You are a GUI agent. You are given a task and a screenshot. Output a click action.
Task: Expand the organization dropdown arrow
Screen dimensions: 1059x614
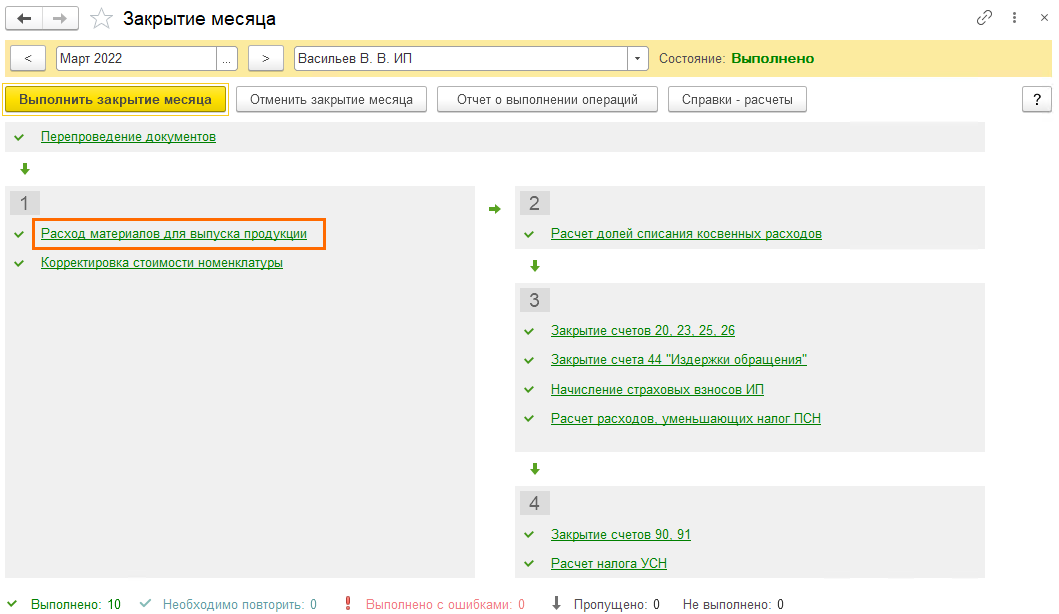[x=638, y=59]
